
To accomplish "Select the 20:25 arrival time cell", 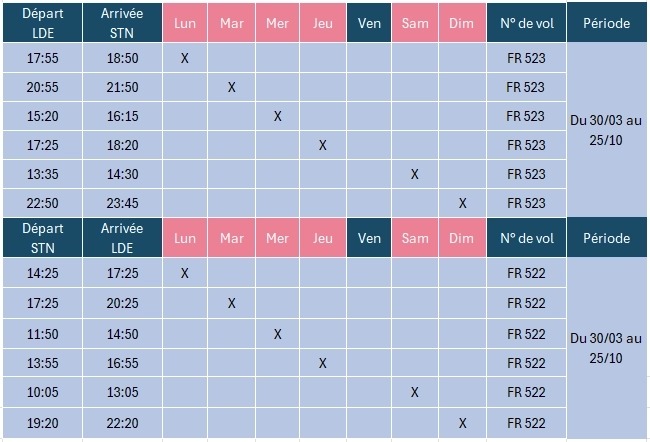I will 122,303.
